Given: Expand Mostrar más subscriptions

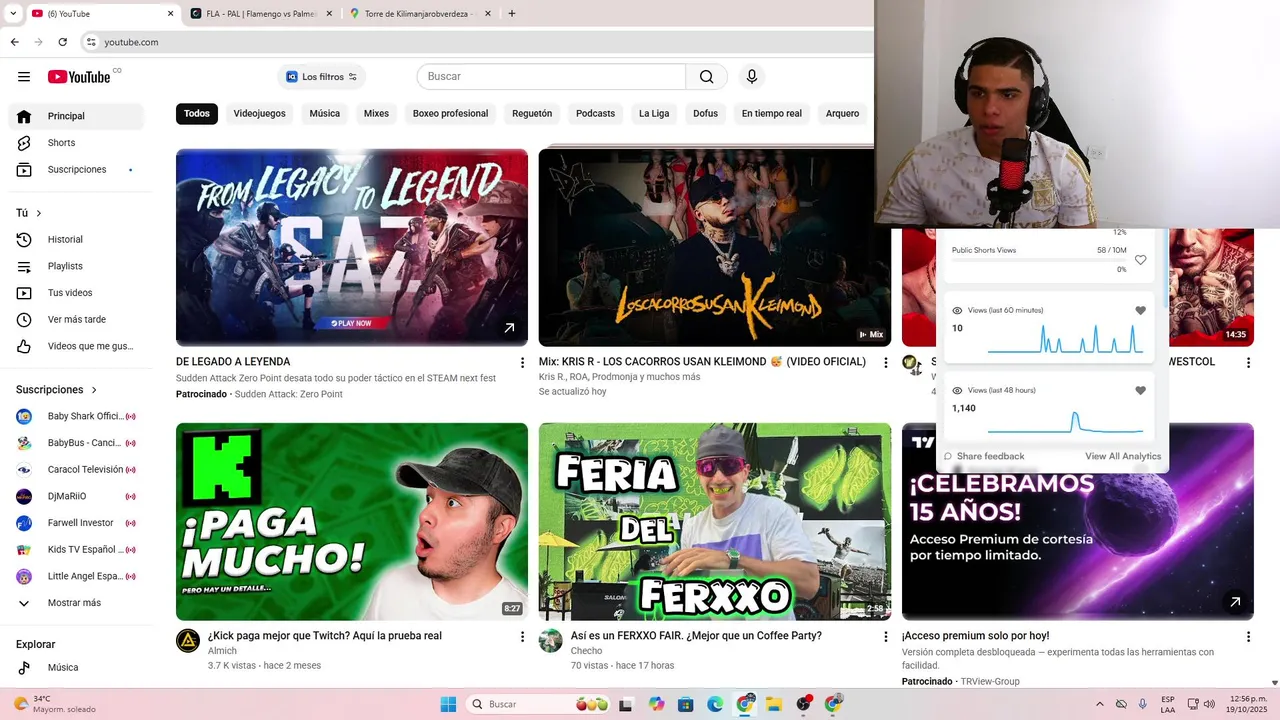Looking at the screenshot, I should (76, 603).
